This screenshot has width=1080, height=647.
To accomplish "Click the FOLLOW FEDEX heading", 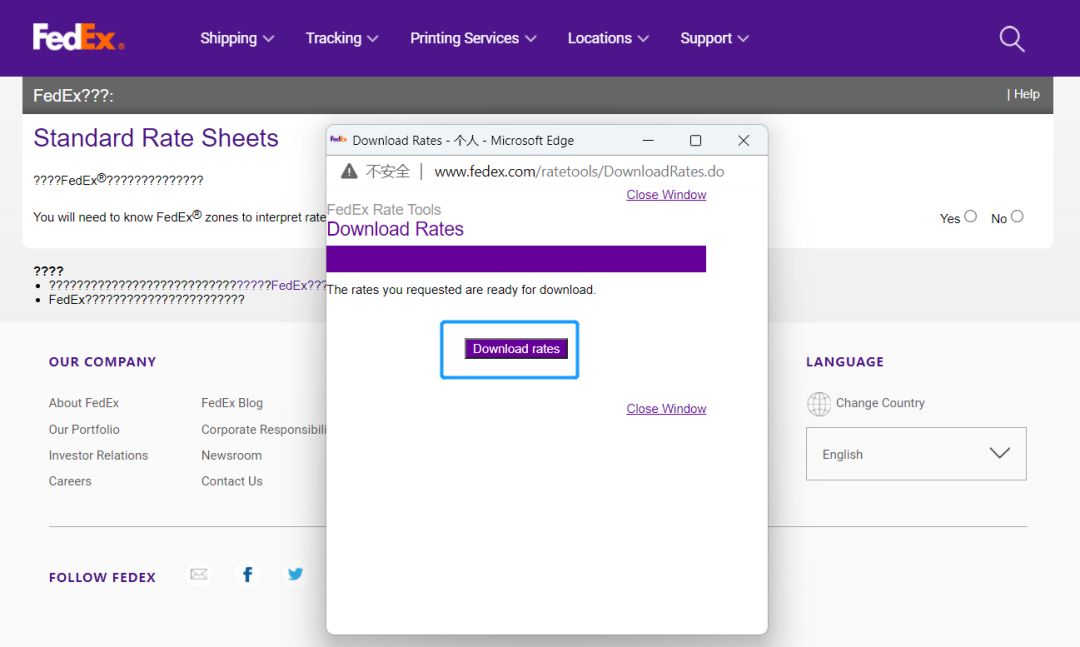I will point(102,577).
